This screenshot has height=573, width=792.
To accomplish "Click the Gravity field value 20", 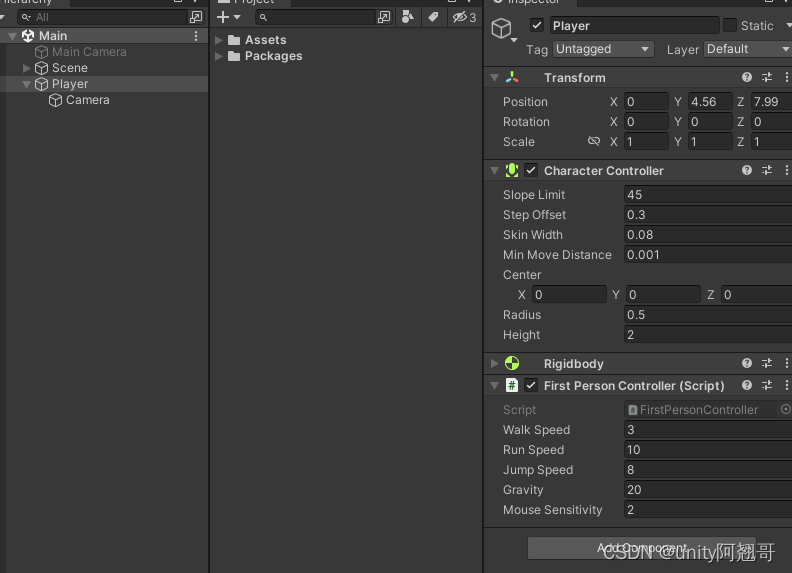I will pyautogui.click(x=708, y=490).
